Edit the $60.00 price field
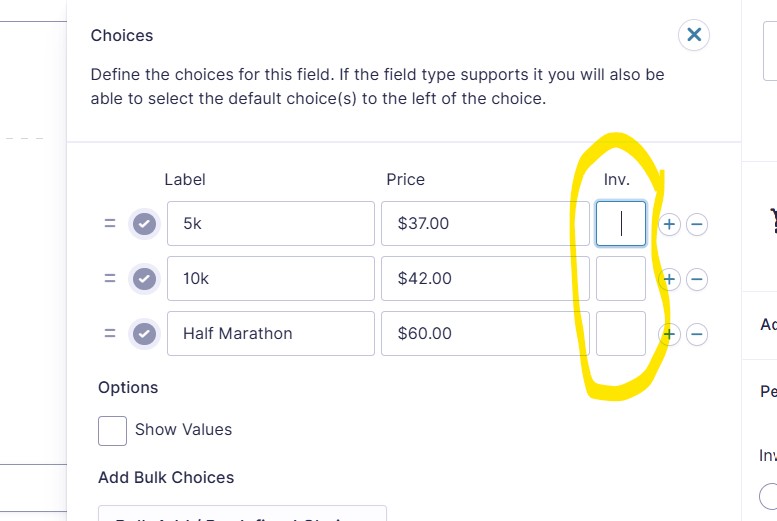The width and height of the screenshot is (777, 521). pos(485,334)
